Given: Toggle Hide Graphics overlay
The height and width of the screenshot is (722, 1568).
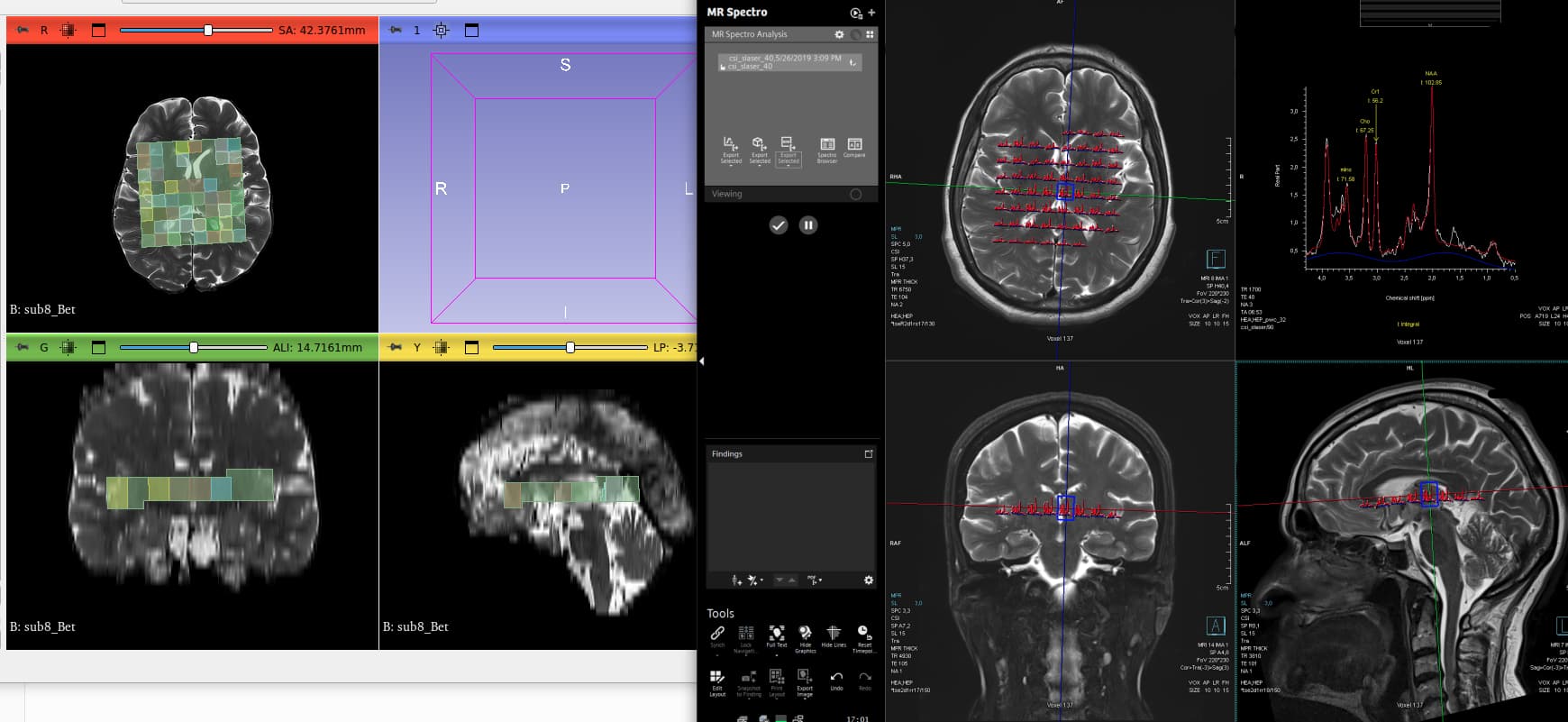Looking at the screenshot, I should pyautogui.click(x=805, y=635).
